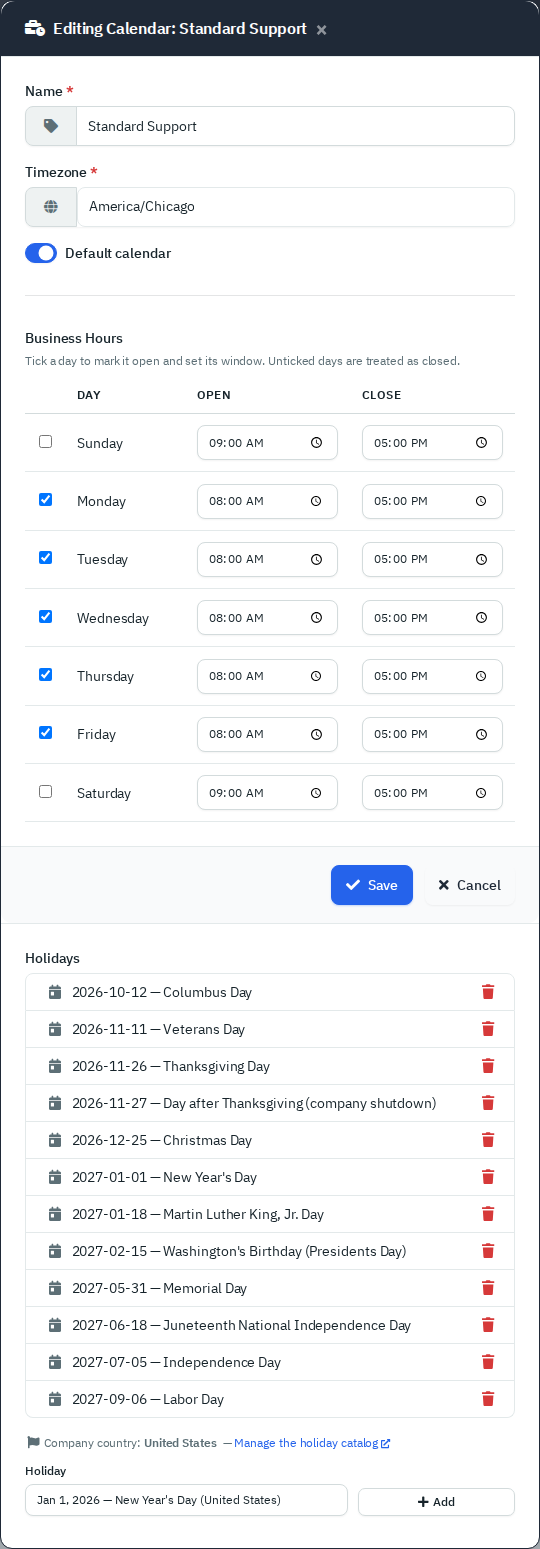This screenshot has height=1549, width=540.
Task: Add the selected holiday
Action: coord(436,1502)
